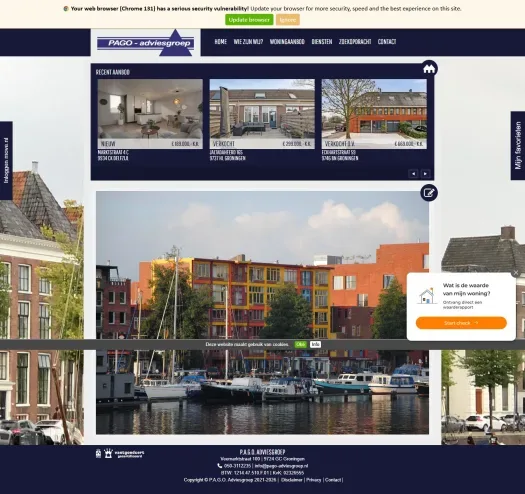
Task: Click the phone icon in footer
Action: pos(220,466)
